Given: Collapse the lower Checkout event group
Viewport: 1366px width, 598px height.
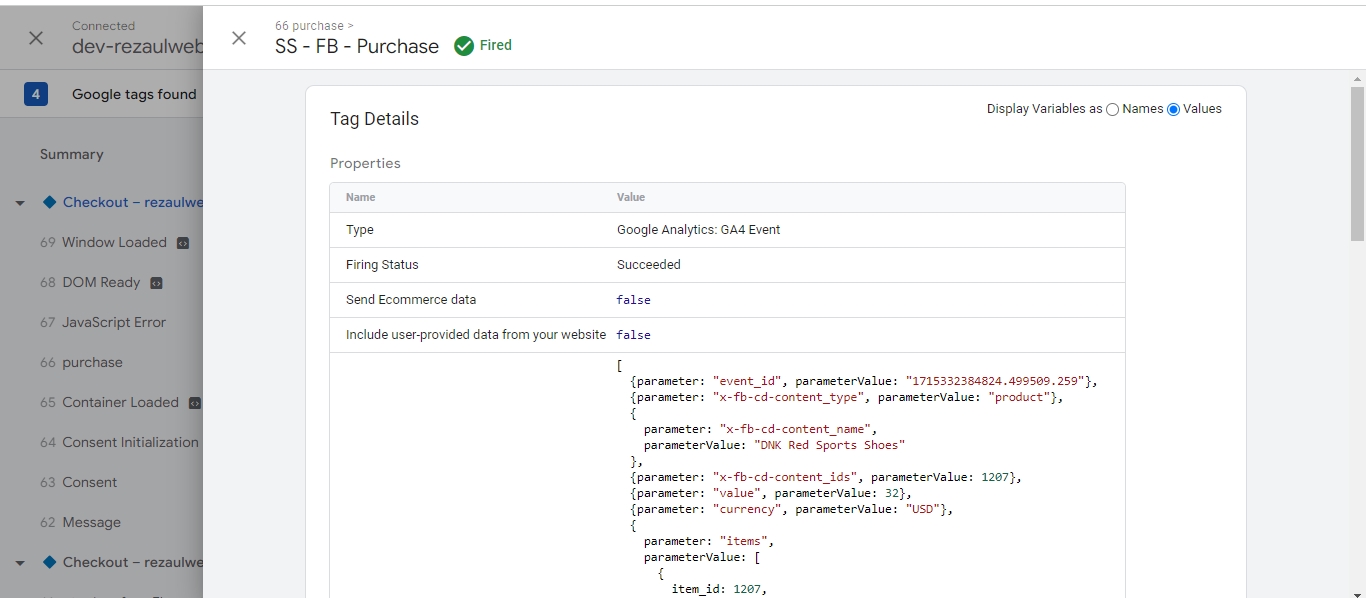Looking at the screenshot, I should pyautogui.click(x=20, y=563).
